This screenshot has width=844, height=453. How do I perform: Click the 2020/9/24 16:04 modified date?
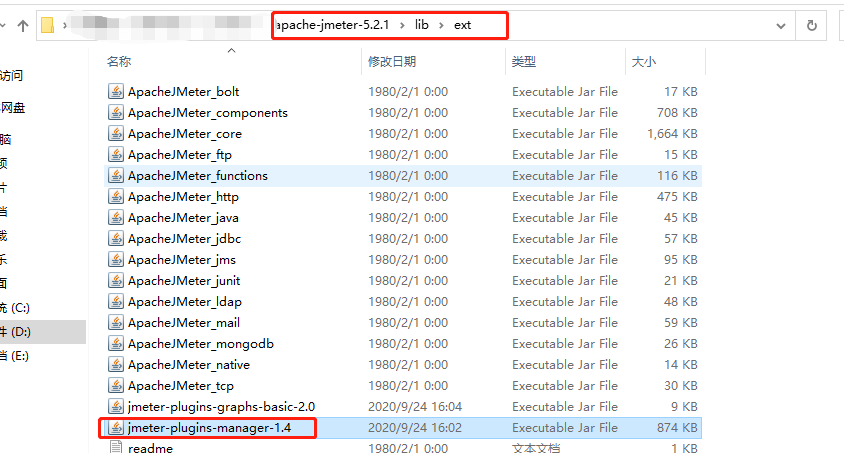[x=415, y=406]
